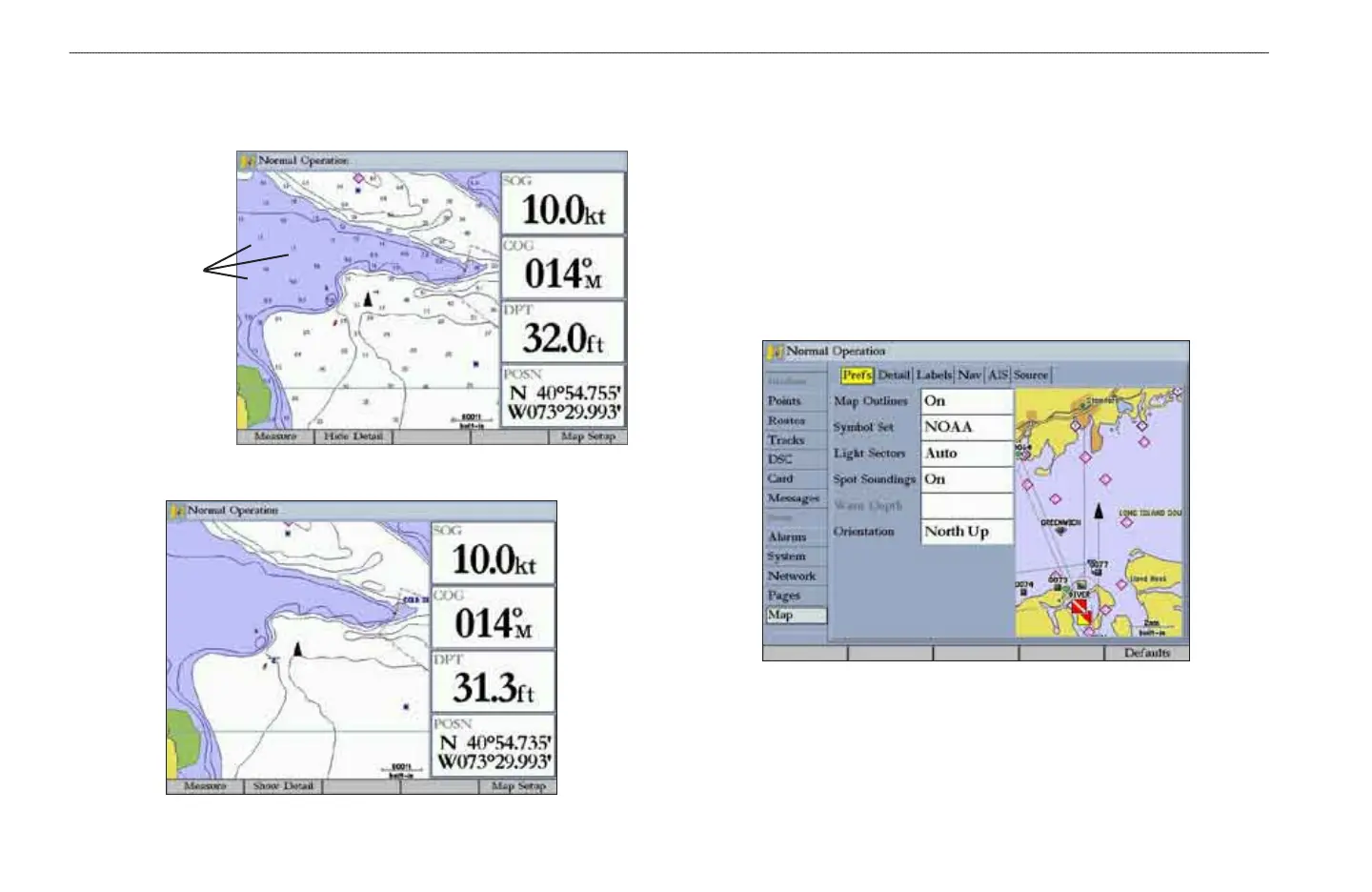The width and height of the screenshot is (1372, 892).
Task: Open the AIS tab
Action: pyautogui.click(x=998, y=375)
